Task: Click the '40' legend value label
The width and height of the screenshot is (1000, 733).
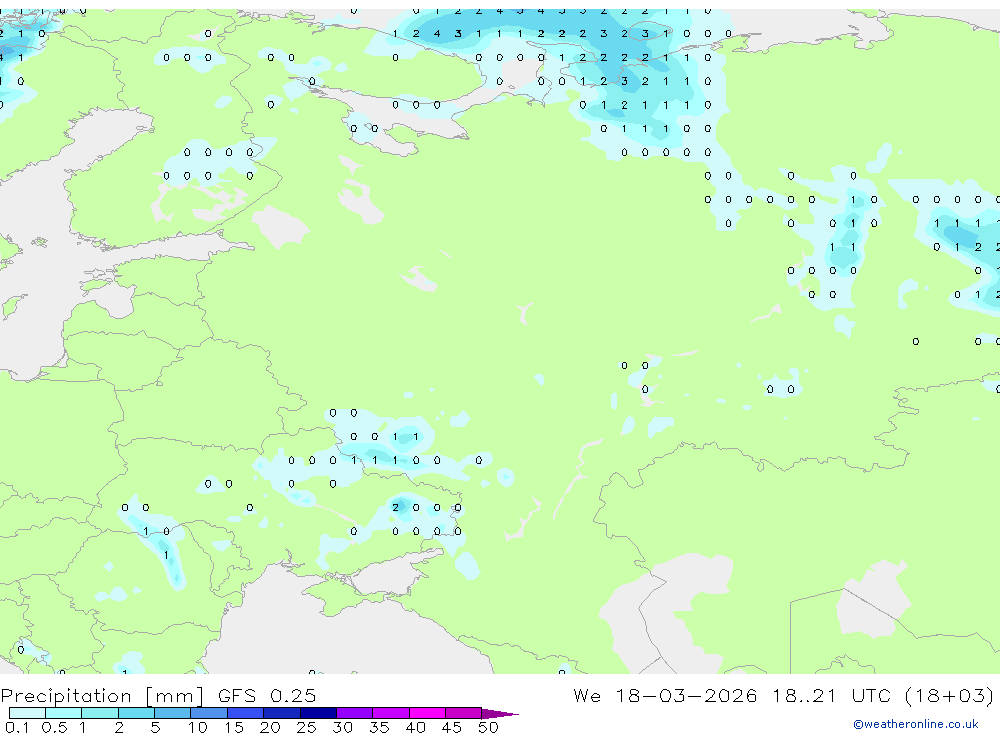Action: [415, 727]
